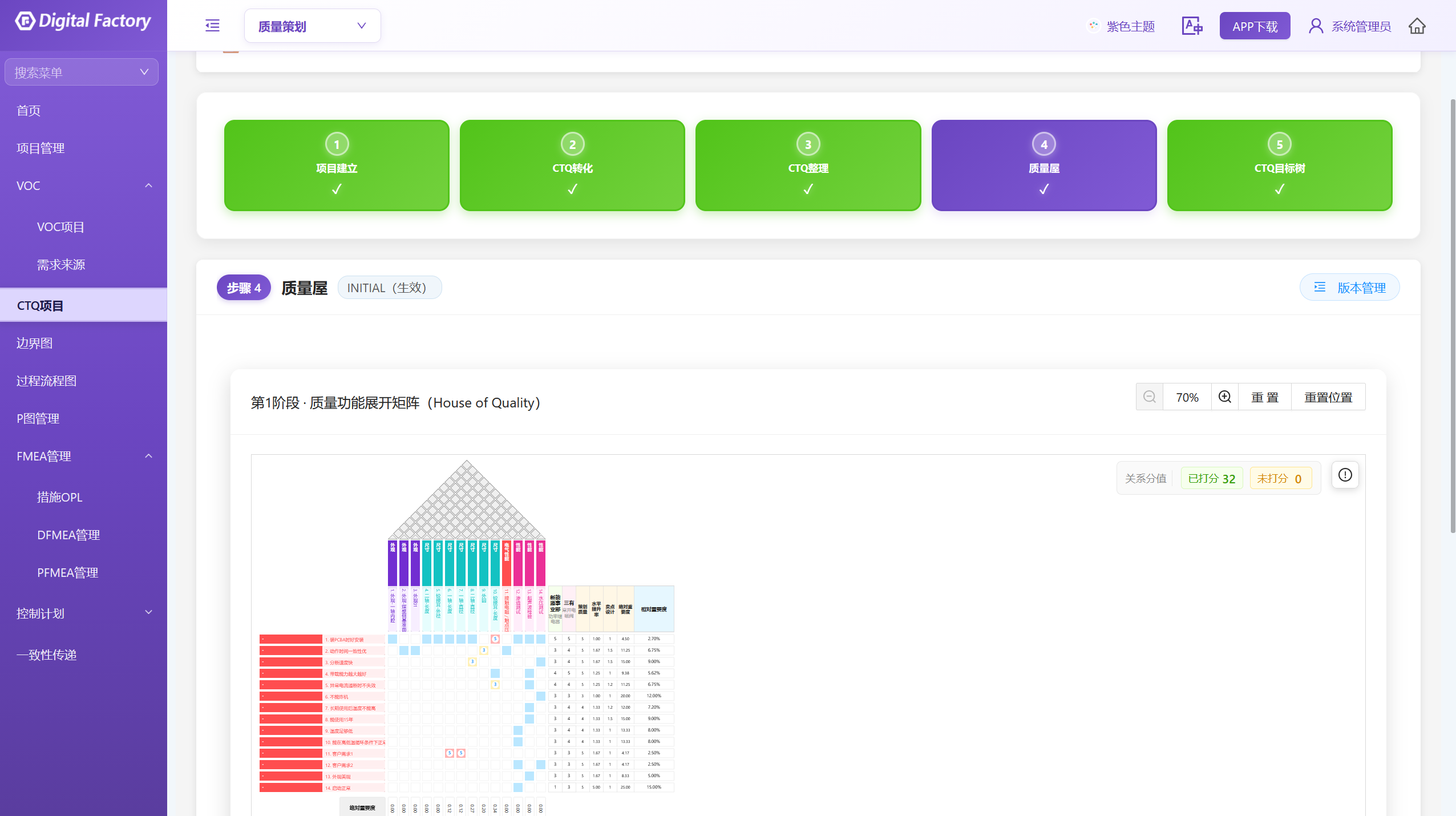The height and width of the screenshot is (816, 1456).
Task: Go home via the house icon
Action: pyautogui.click(x=1417, y=26)
